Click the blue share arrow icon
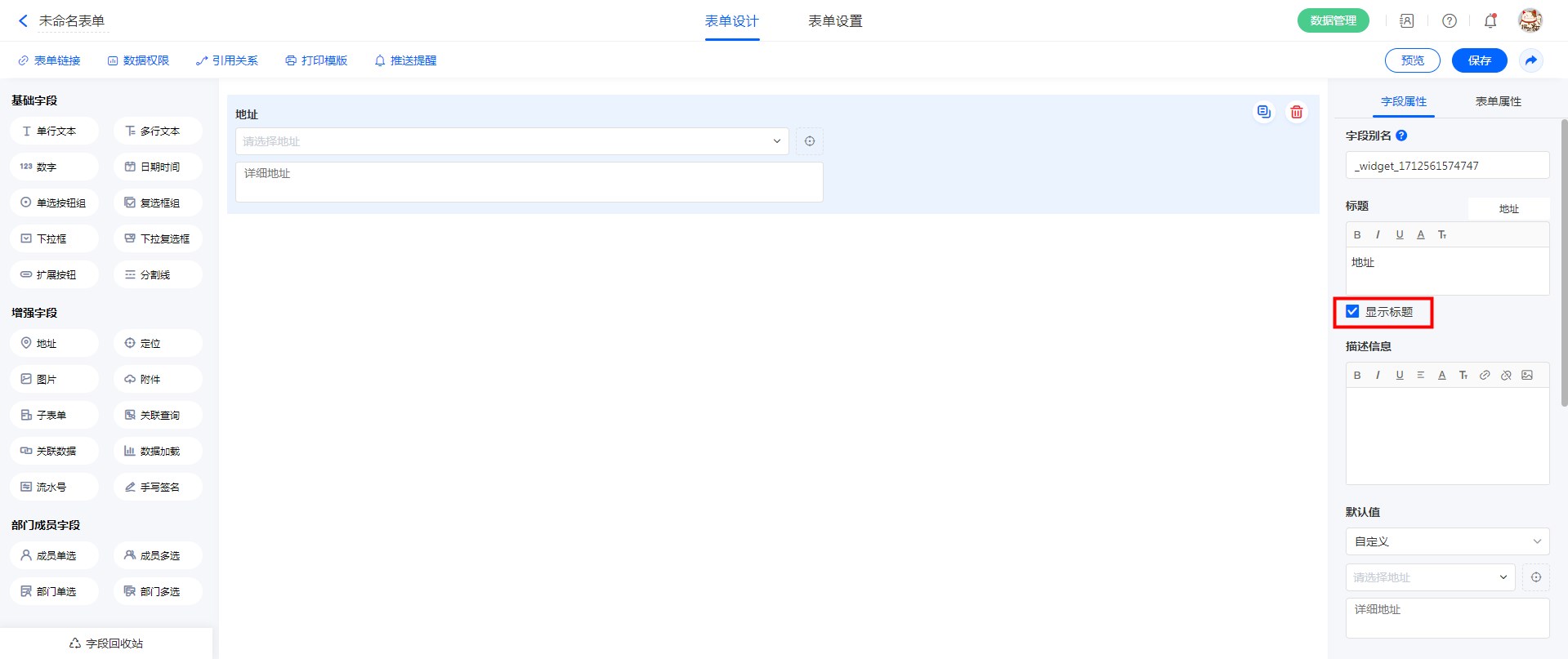The height and width of the screenshot is (659, 1568). (1530, 60)
